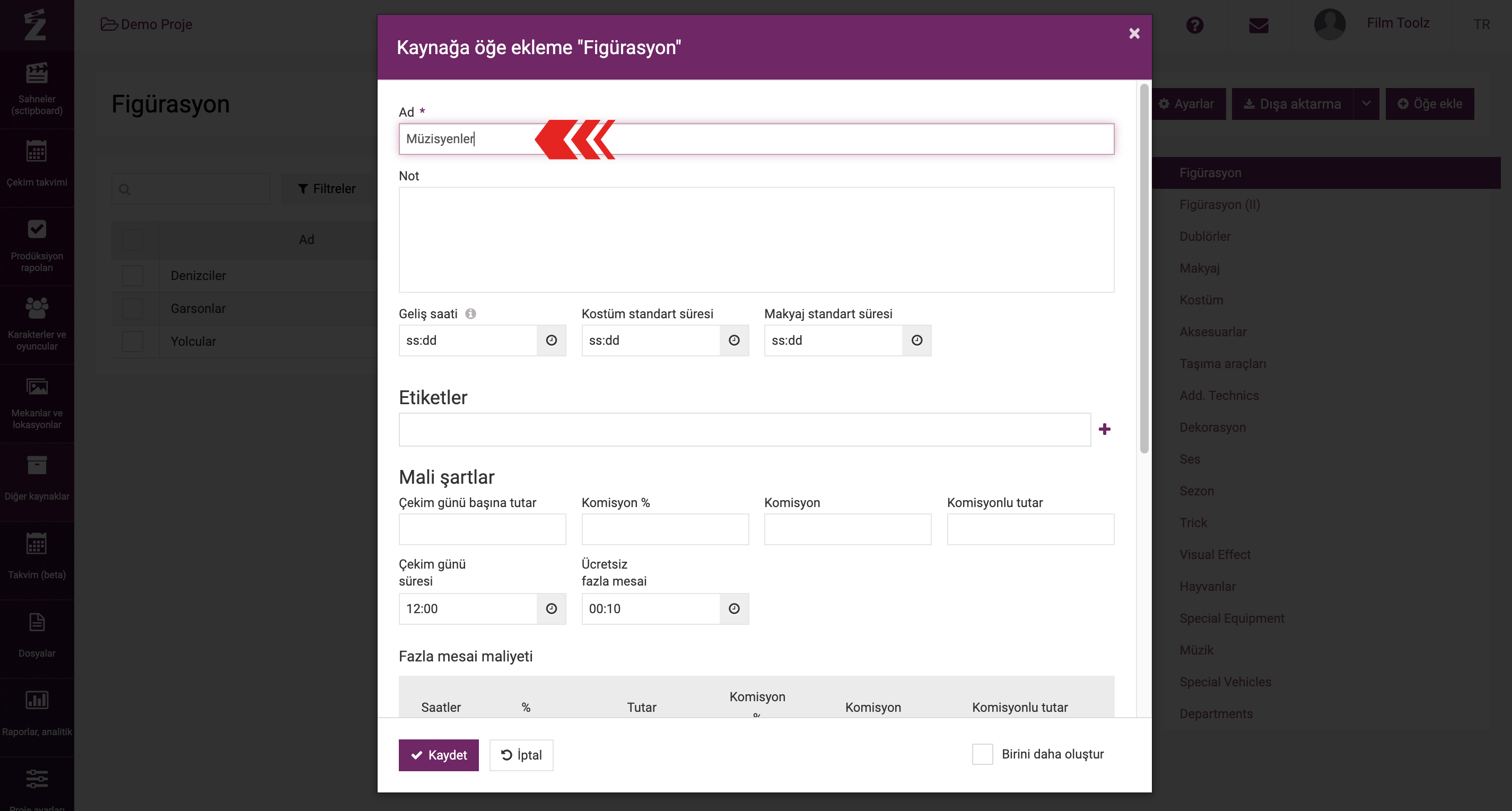The image size is (1512, 811).
Task: Click the Garsonlar table row name
Action: [198, 308]
